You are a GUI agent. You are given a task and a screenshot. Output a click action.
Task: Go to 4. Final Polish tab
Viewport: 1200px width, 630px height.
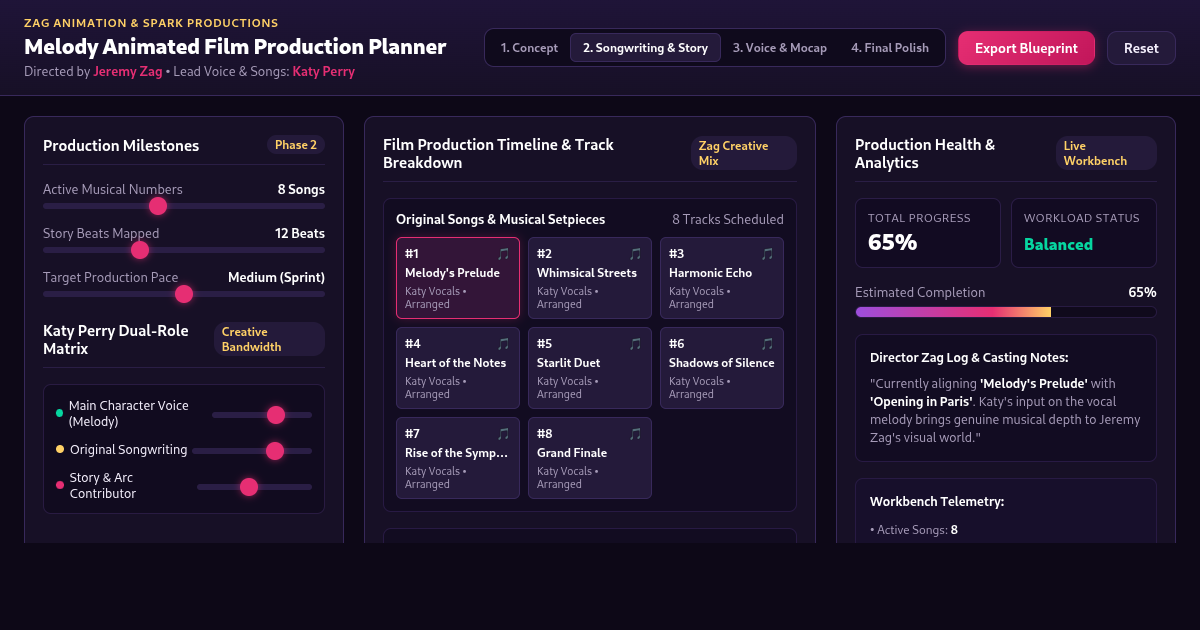(890, 48)
